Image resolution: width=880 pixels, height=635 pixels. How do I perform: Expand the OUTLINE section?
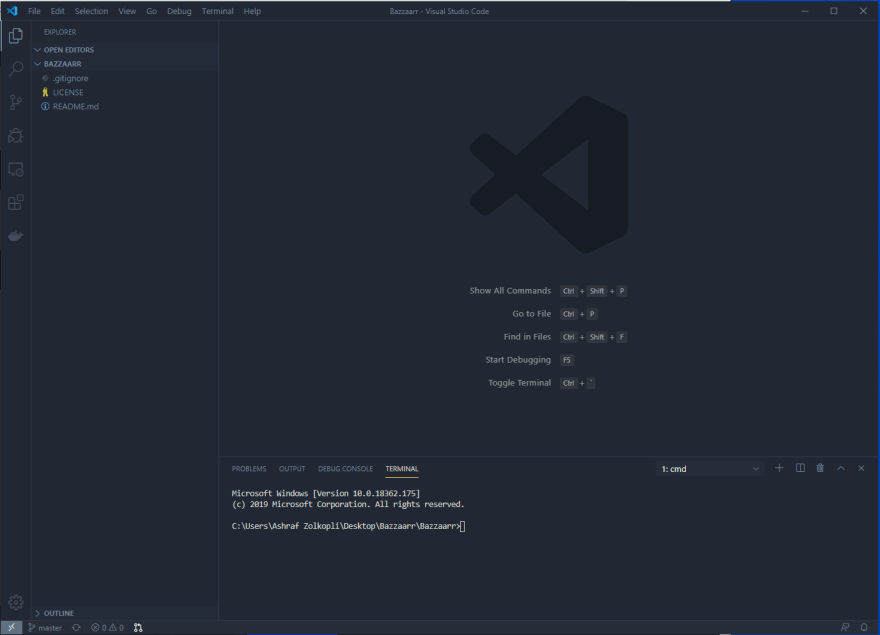(x=125, y=613)
